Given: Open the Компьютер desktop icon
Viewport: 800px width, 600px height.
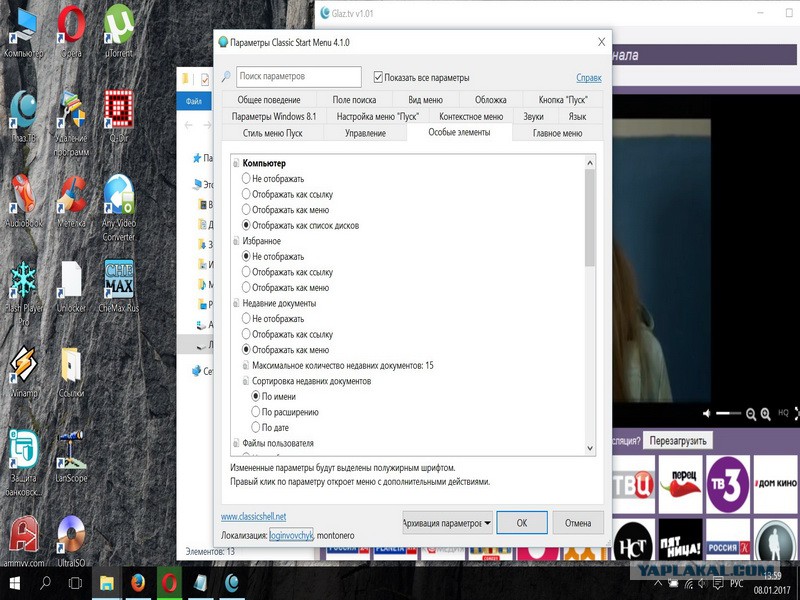Looking at the screenshot, I should click(23, 32).
